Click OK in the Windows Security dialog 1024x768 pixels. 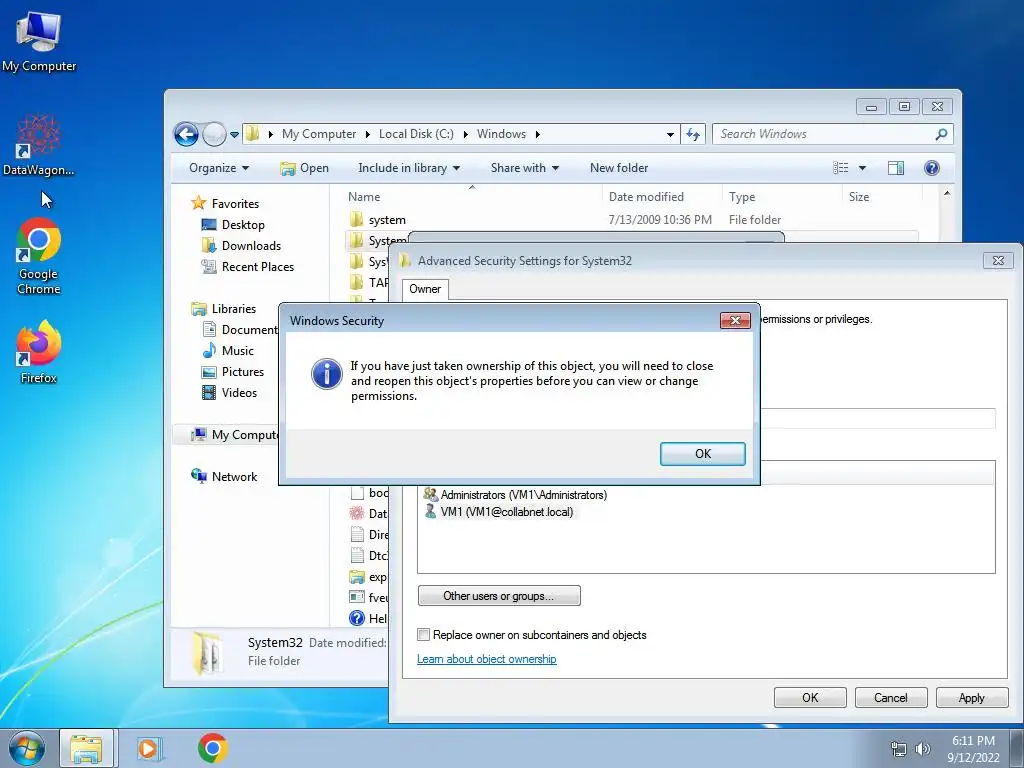702,454
